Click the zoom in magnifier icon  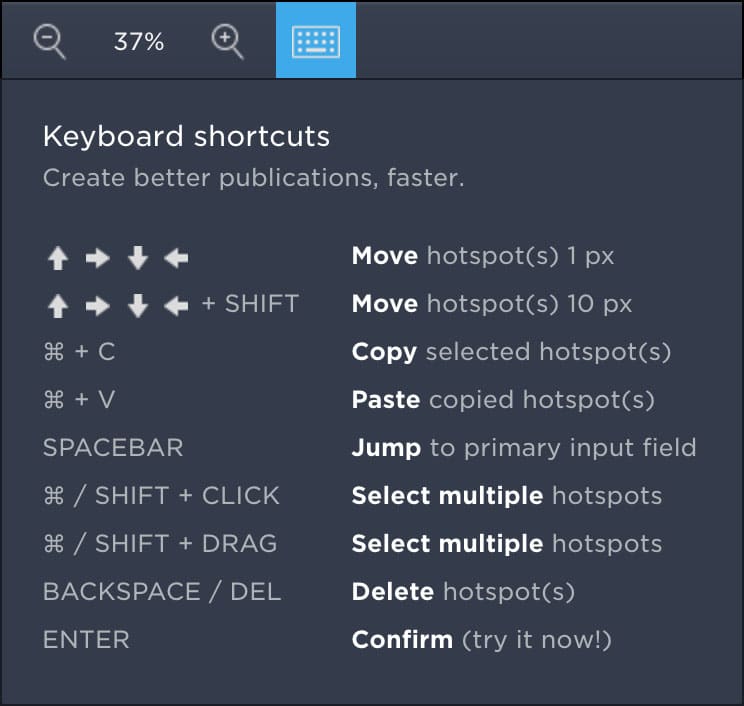[228, 41]
